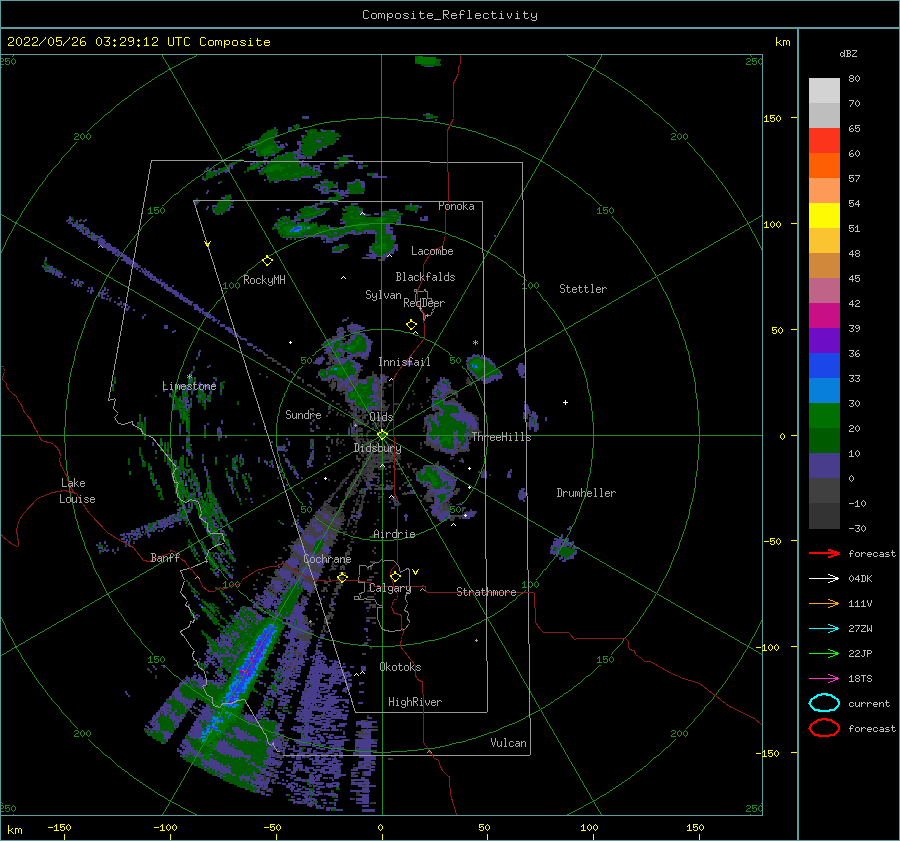Click the Vulcan label
Image resolution: width=900 pixels, height=841 pixels.
pyautogui.click(x=508, y=743)
